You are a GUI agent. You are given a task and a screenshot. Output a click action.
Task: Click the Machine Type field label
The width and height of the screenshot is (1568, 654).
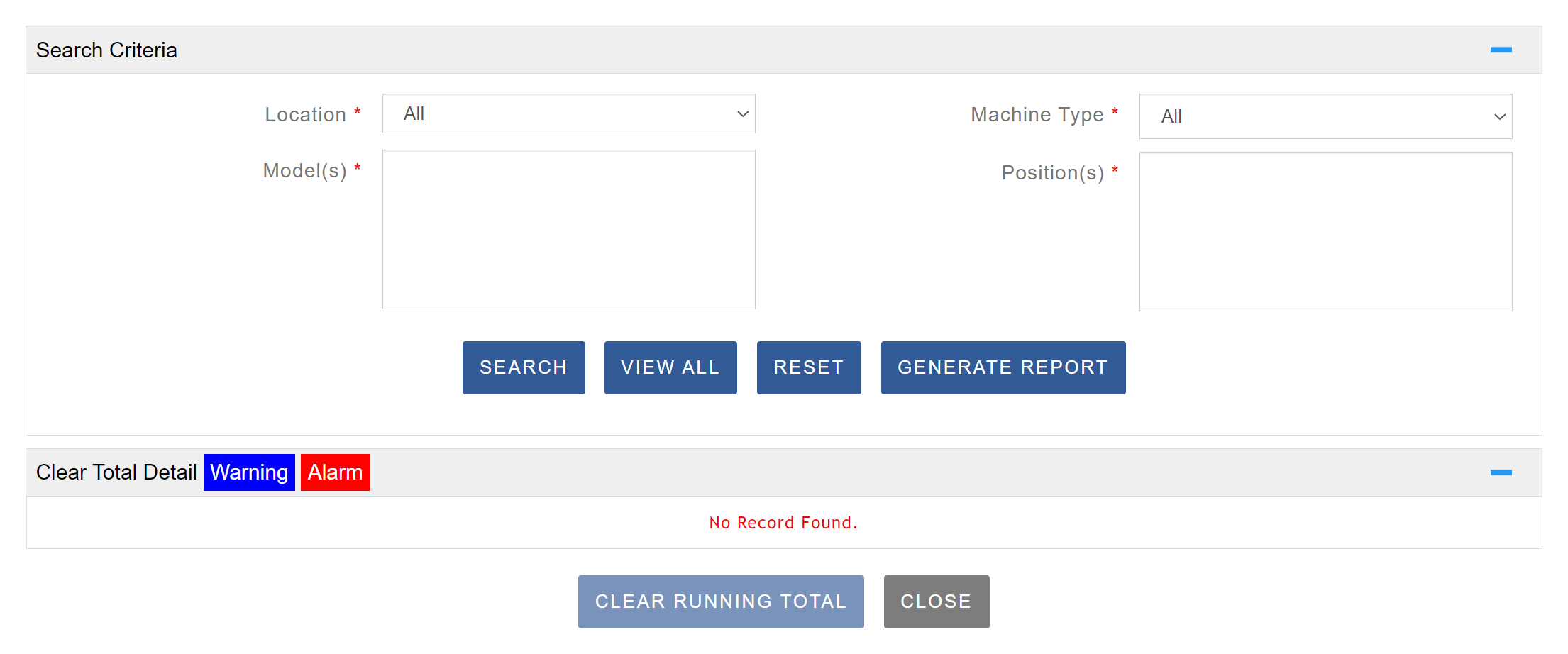(1037, 114)
